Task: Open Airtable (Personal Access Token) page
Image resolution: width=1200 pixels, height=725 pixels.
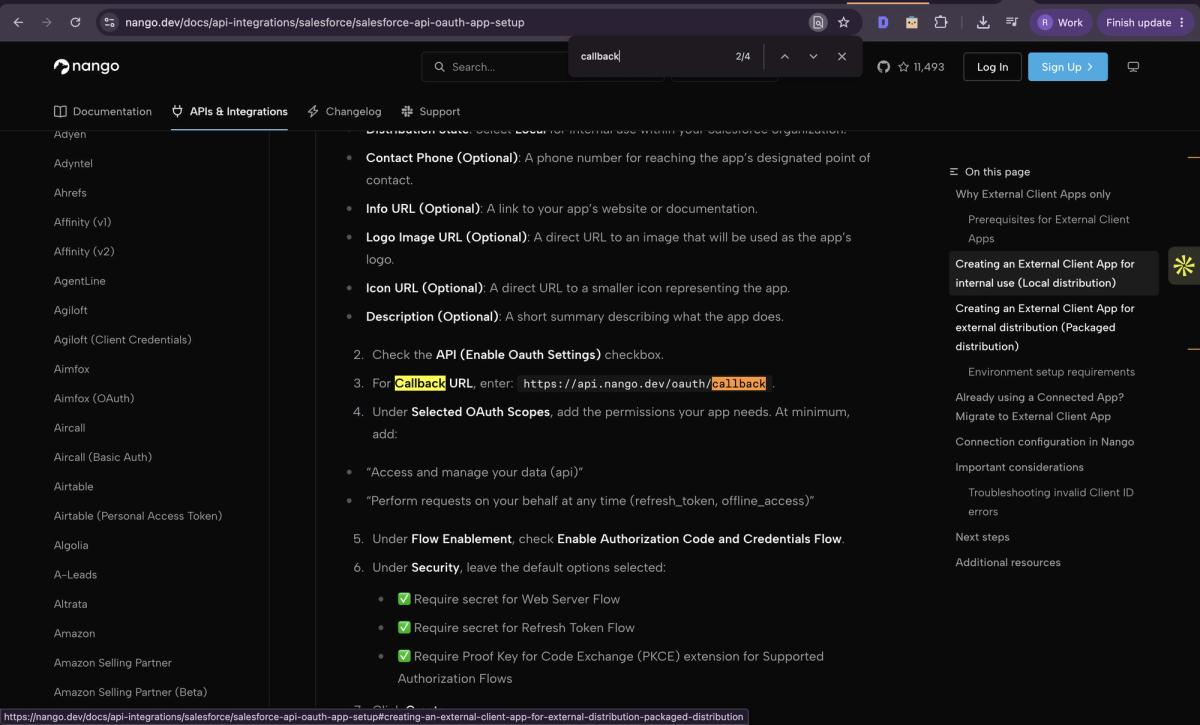Action: (138, 516)
